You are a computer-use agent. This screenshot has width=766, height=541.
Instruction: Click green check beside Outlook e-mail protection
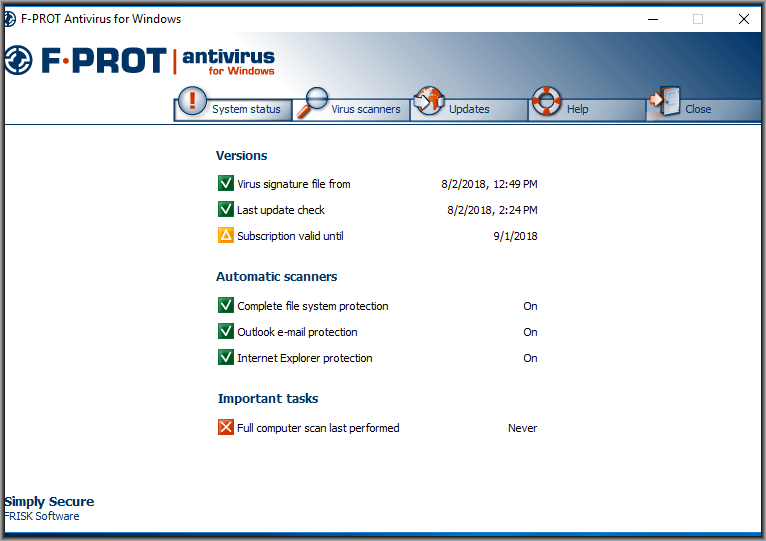[x=226, y=331]
